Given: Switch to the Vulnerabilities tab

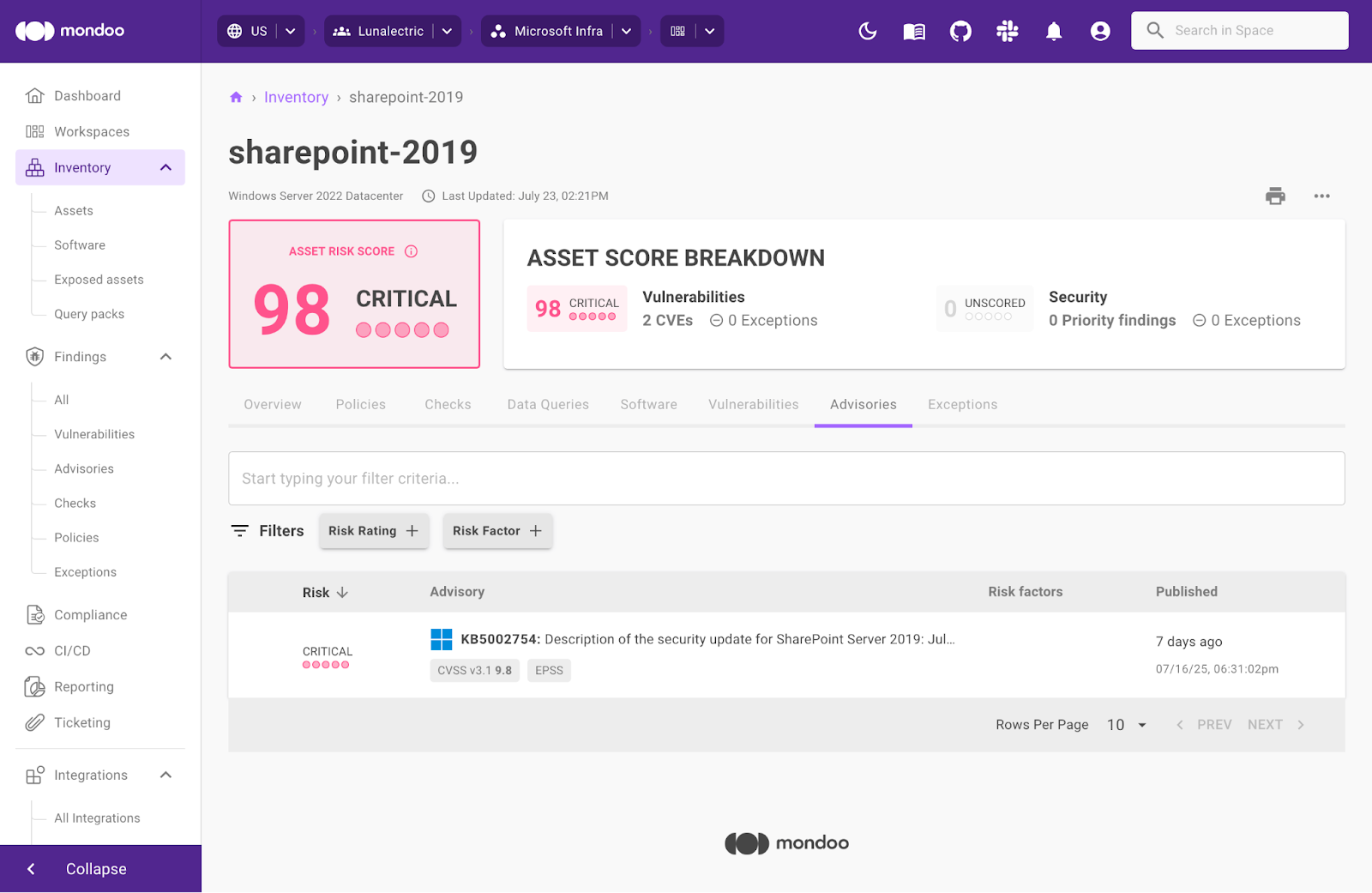Looking at the screenshot, I should (x=753, y=404).
